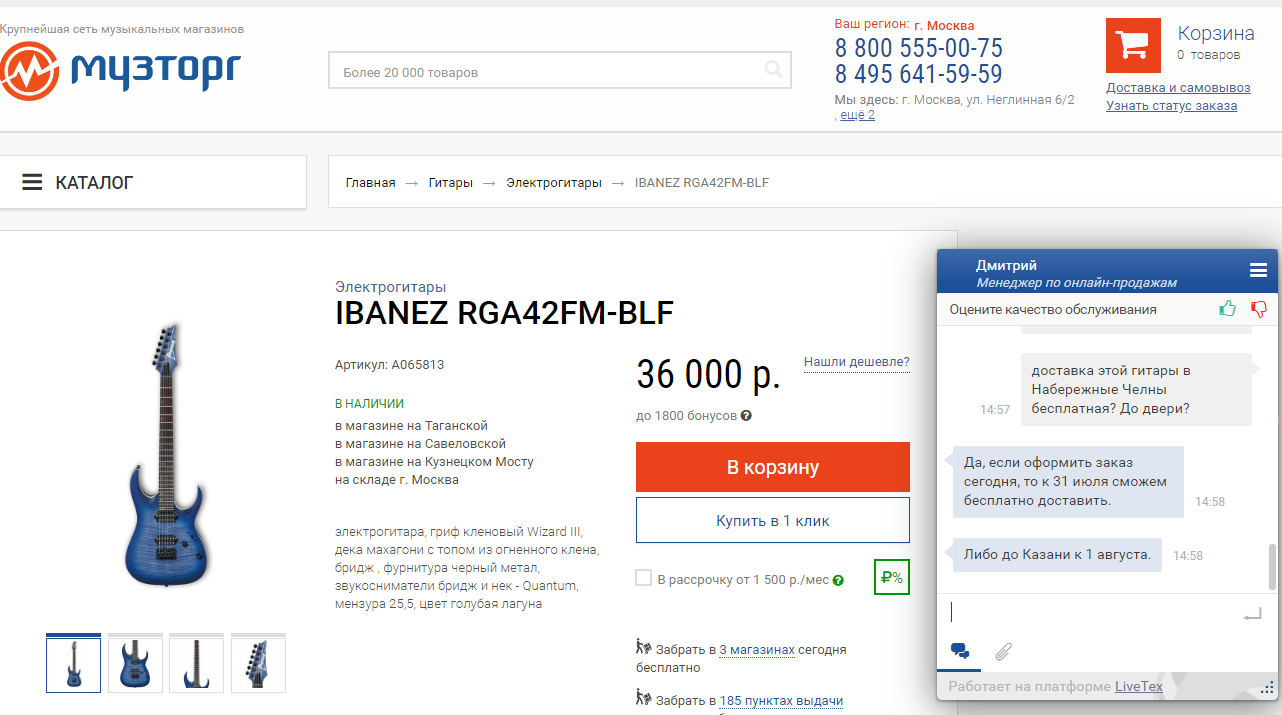Click the В НАЛИЧИИ availability label

pos(369,404)
